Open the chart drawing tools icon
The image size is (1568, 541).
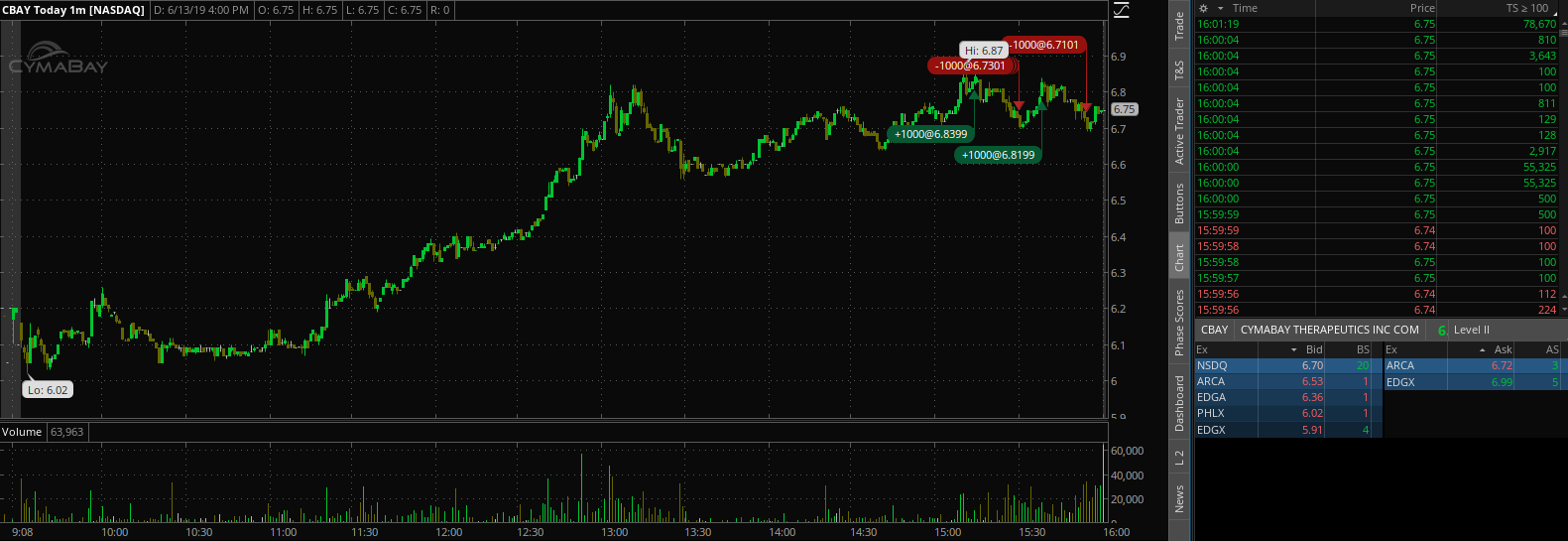(1121, 10)
